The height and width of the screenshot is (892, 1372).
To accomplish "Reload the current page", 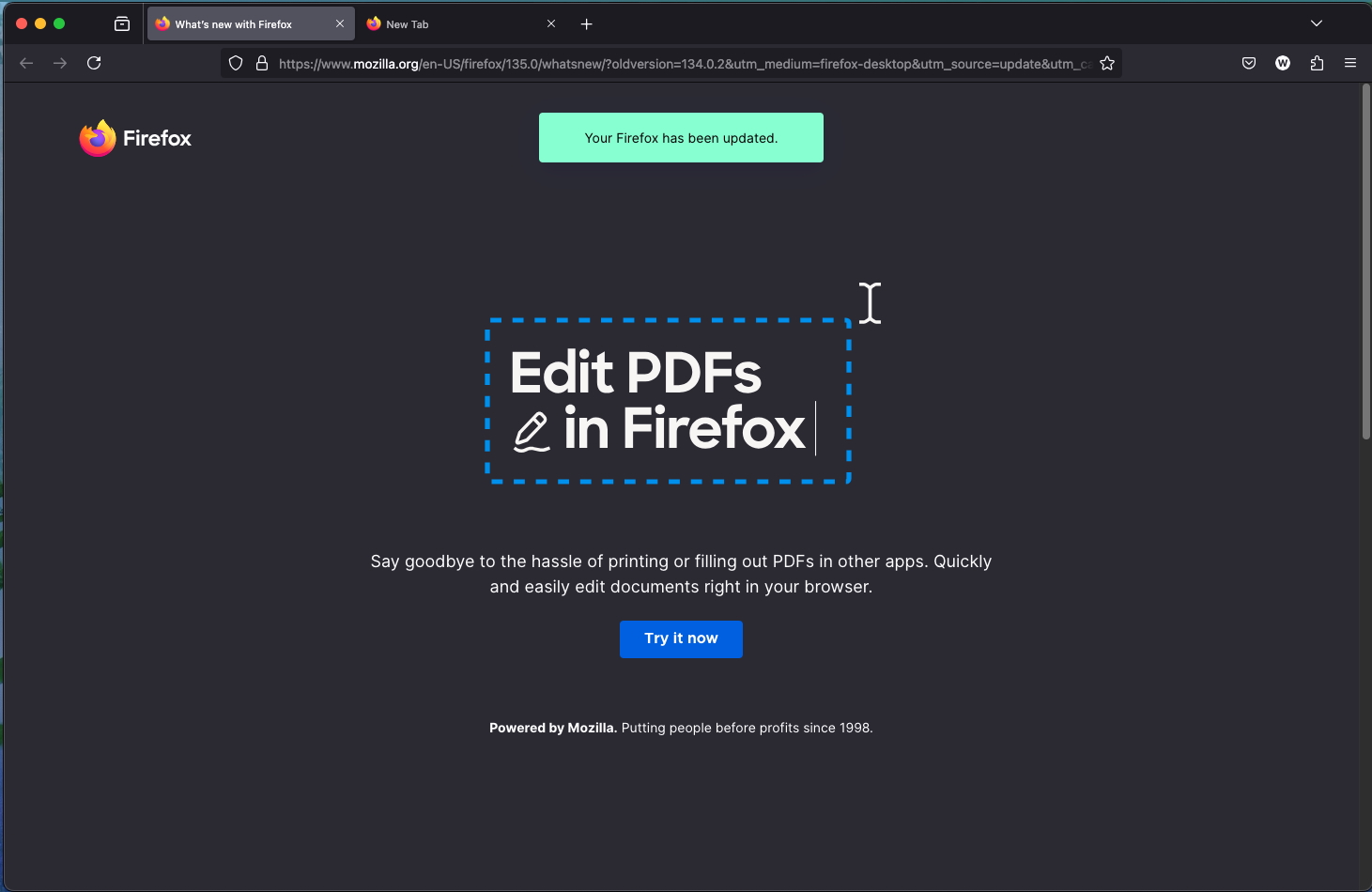I will (94, 63).
